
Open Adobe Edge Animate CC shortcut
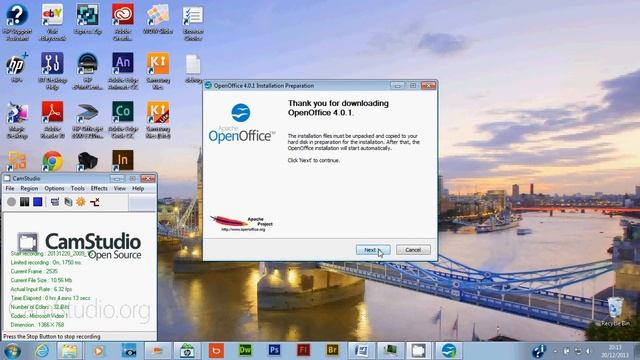(x=123, y=70)
